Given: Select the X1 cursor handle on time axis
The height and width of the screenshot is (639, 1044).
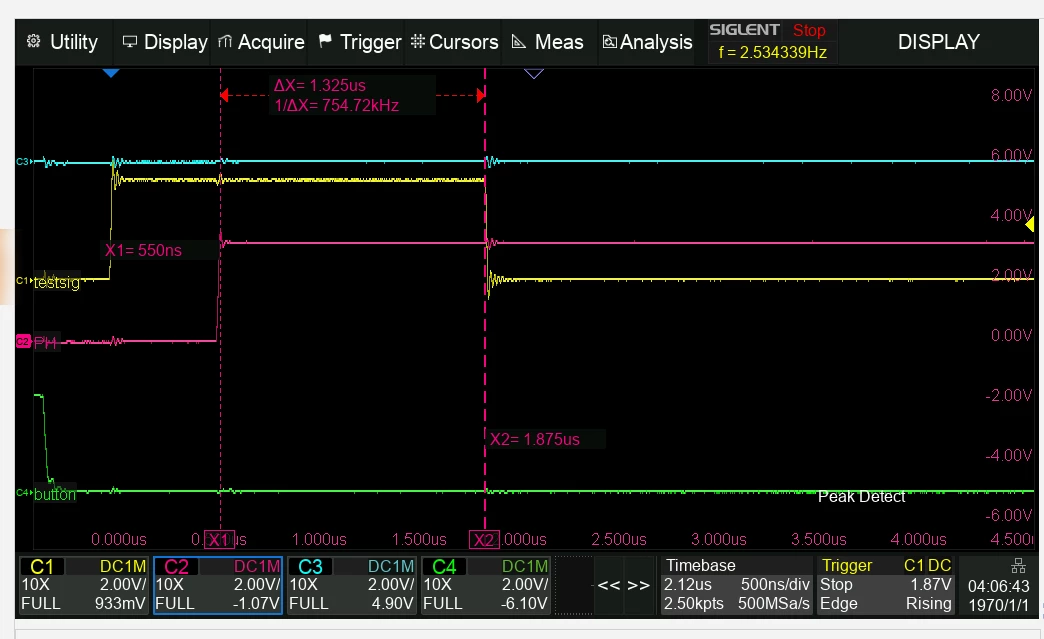Looking at the screenshot, I should pos(219,539).
